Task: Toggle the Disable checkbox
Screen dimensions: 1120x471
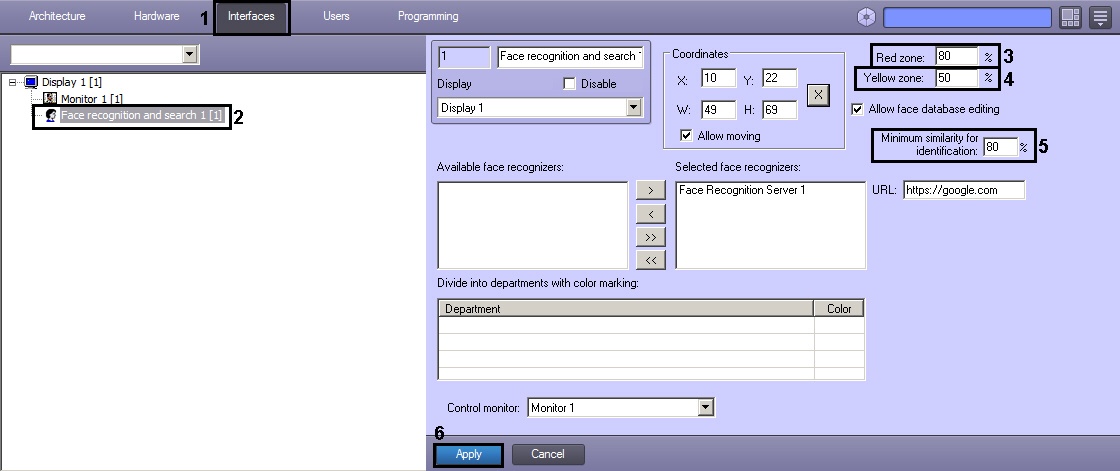Action: 569,84
